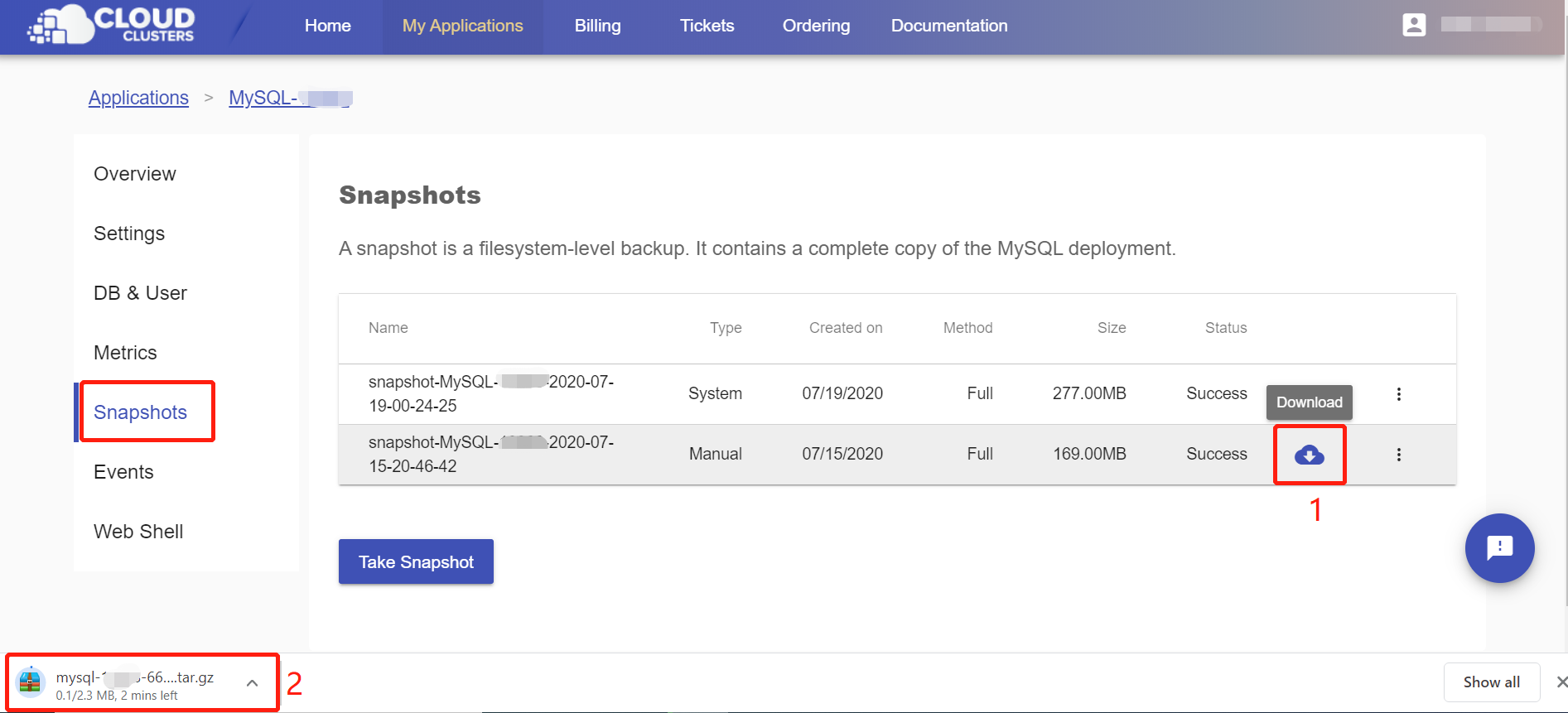
Task: Select Overview in the sidebar
Action: (x=134, y=174)
